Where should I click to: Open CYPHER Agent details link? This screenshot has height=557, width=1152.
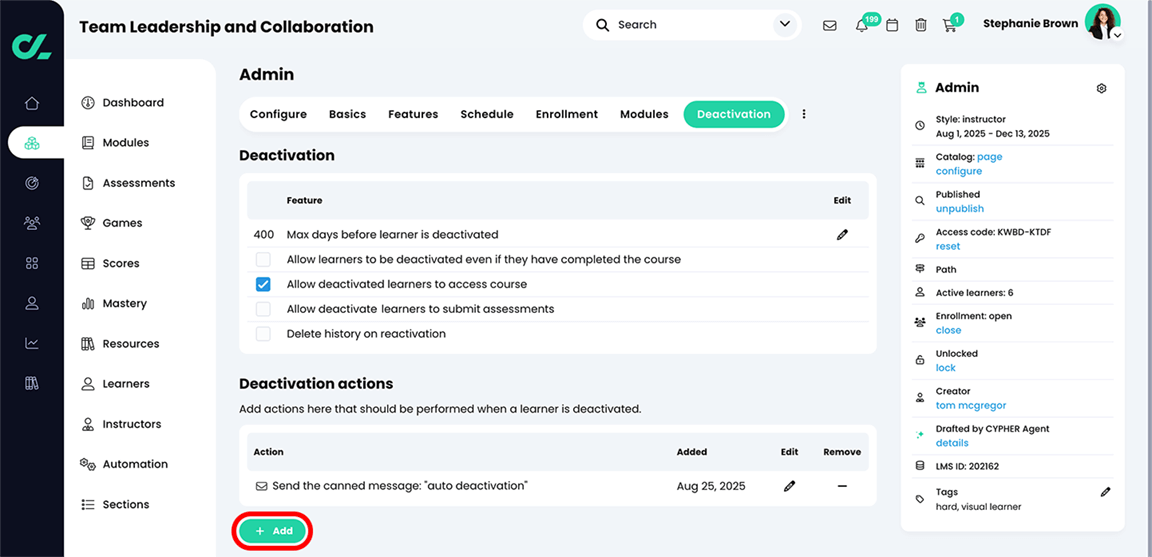(x=952, y=442)
